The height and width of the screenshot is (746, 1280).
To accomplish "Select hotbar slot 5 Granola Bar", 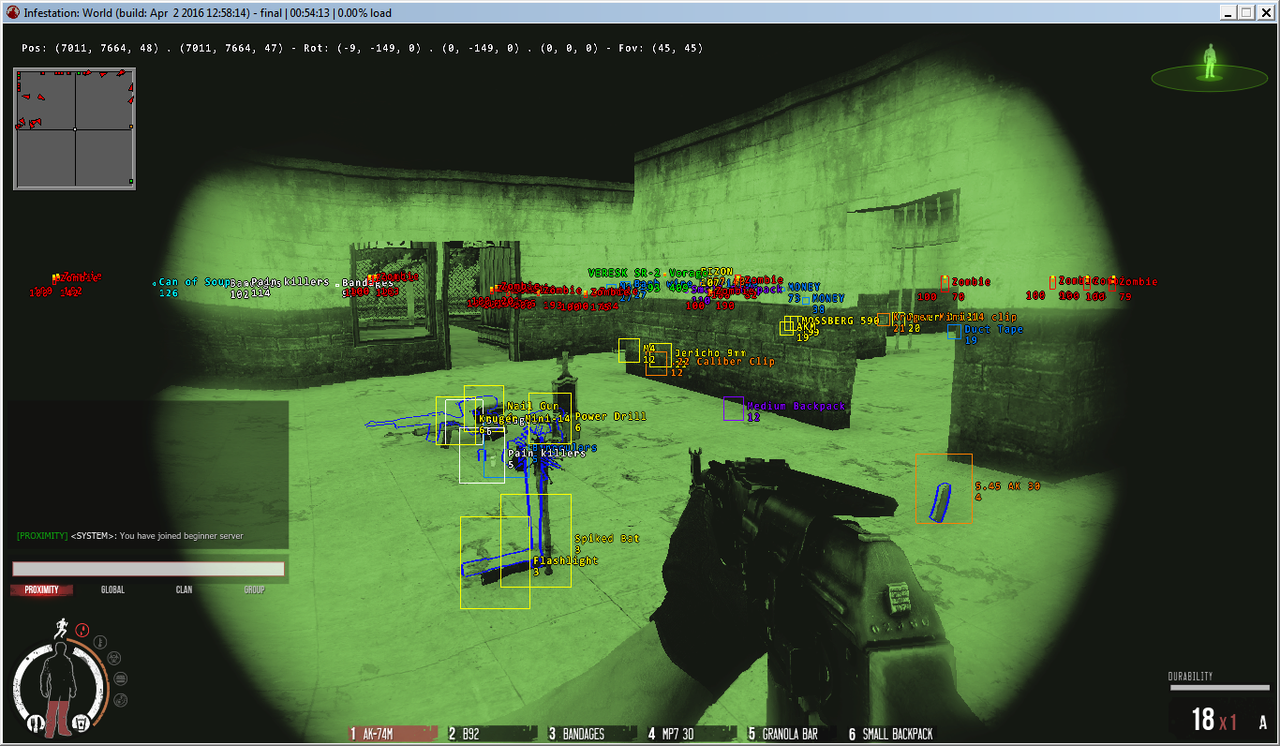I will coord(791,734).
